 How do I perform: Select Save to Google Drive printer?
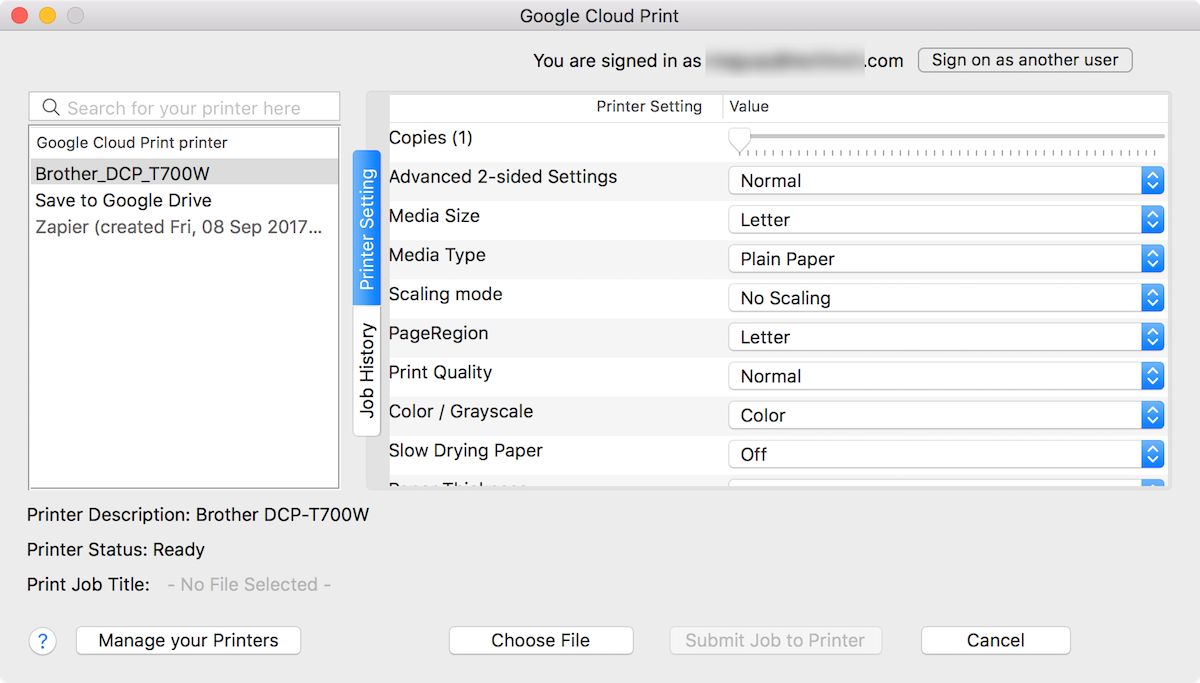(x=123, y=200)
